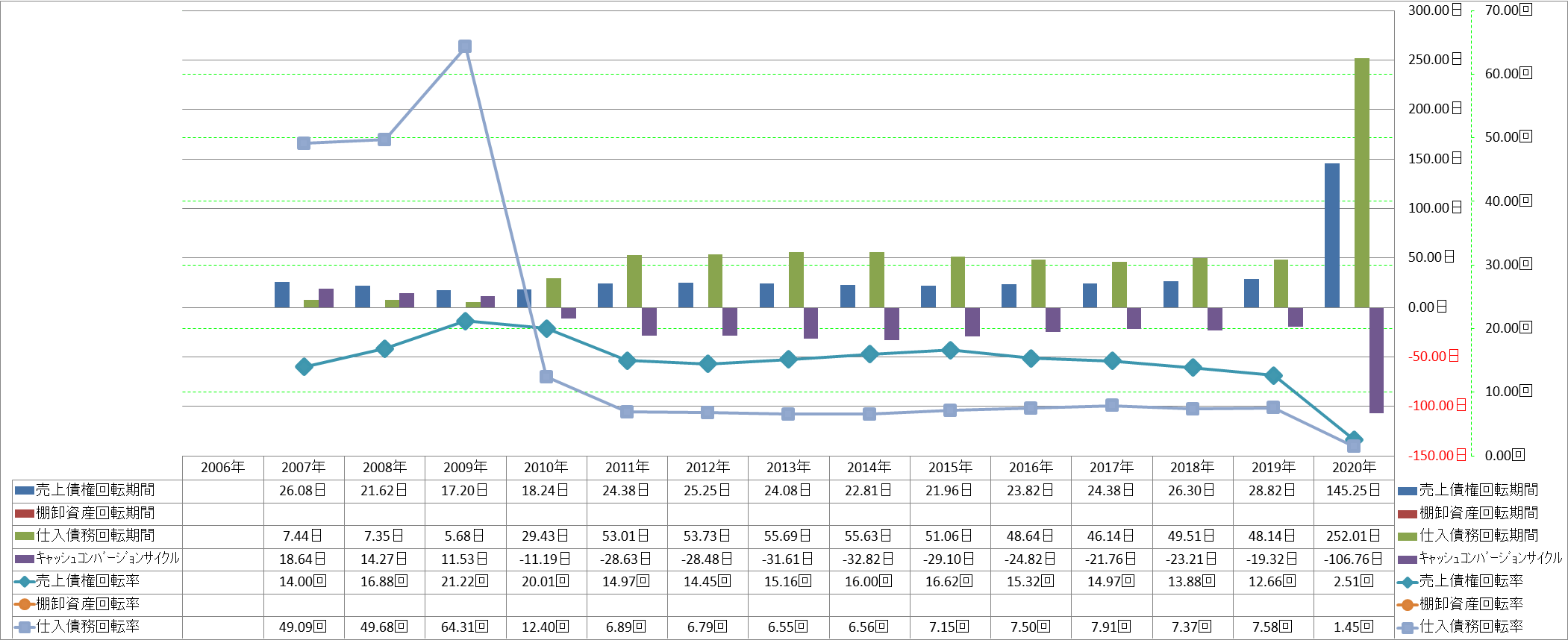Click the 28.82日 cell

1273,491
